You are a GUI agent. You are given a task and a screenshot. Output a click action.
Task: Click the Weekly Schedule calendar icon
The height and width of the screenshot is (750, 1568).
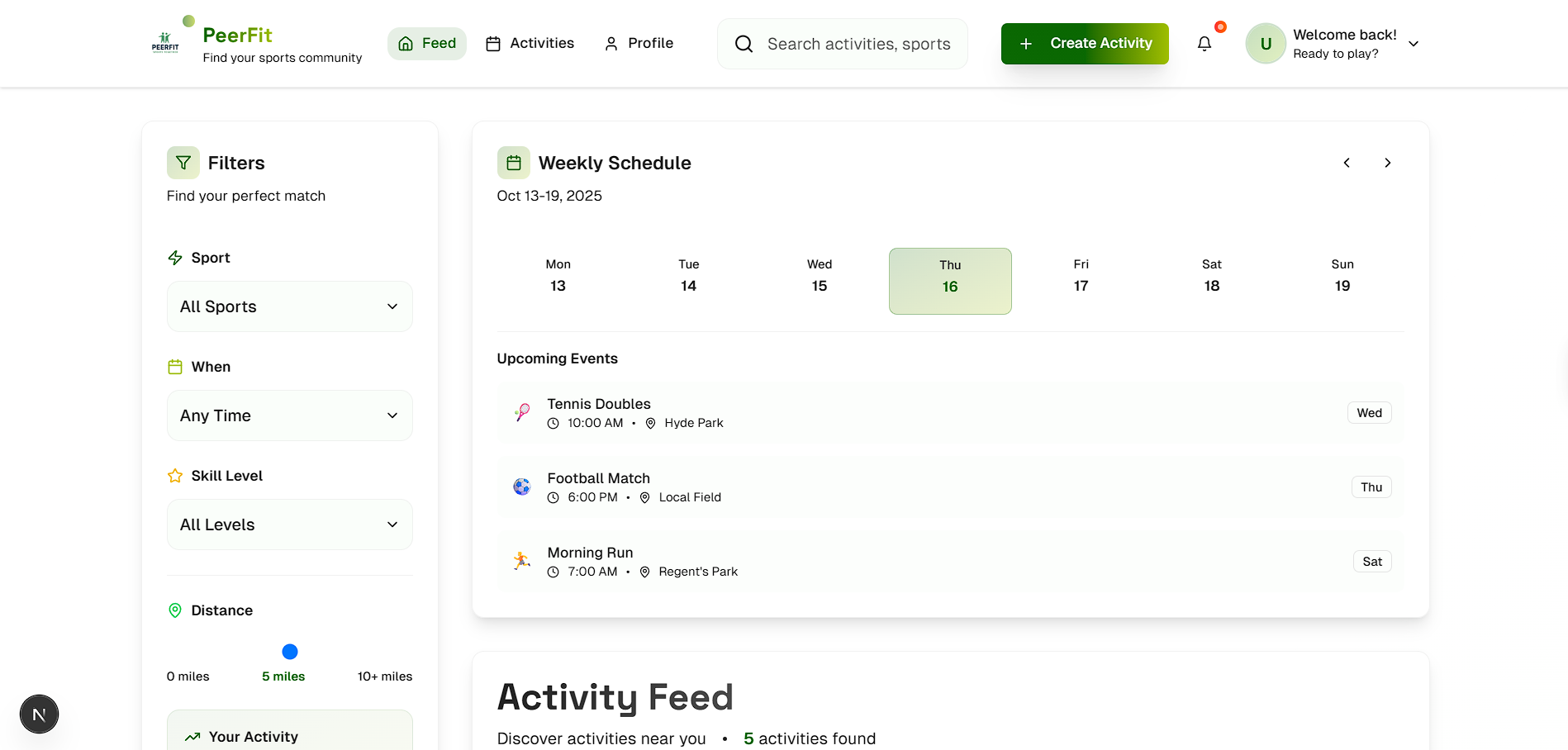tap(513, 163)
